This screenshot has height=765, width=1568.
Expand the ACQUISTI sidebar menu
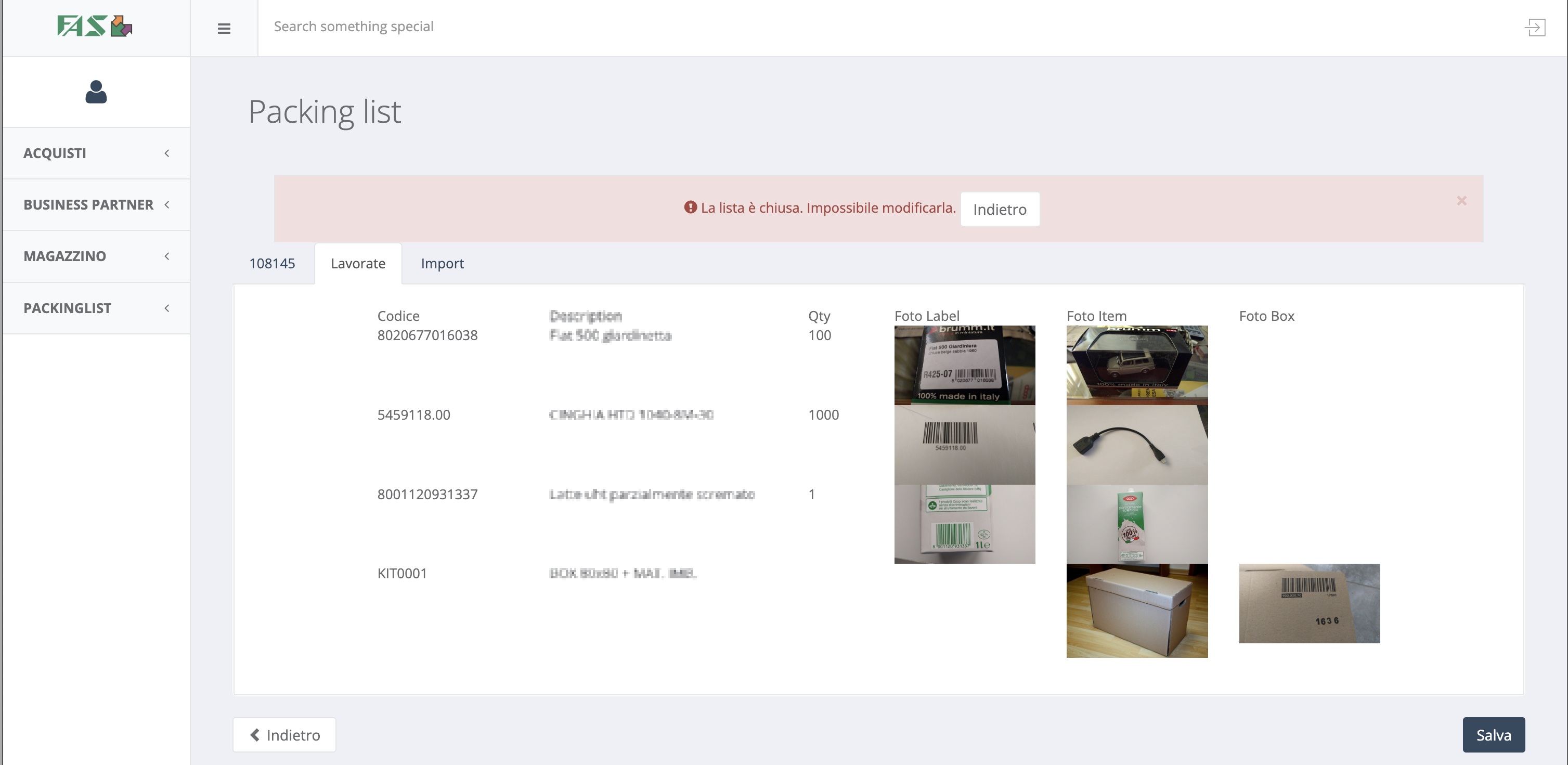[96, 153]
